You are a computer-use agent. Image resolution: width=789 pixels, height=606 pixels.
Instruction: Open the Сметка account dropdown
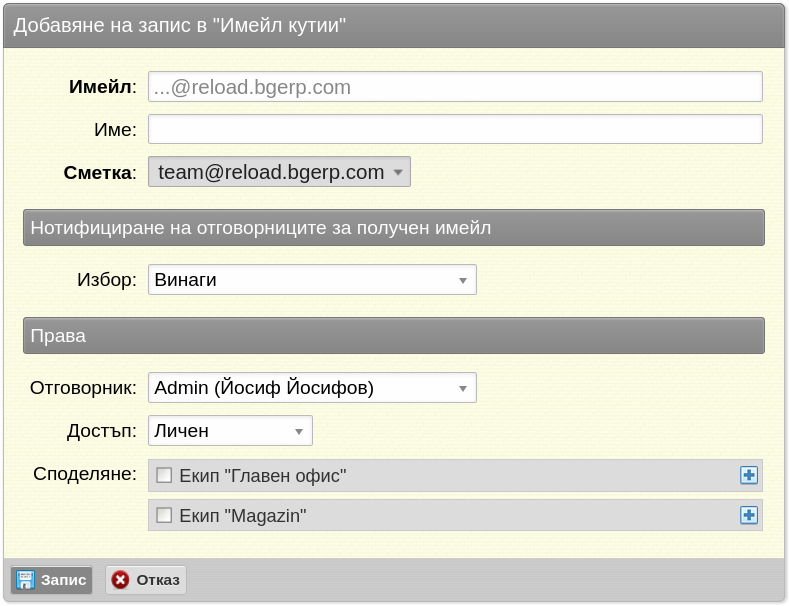click(279, 172)
